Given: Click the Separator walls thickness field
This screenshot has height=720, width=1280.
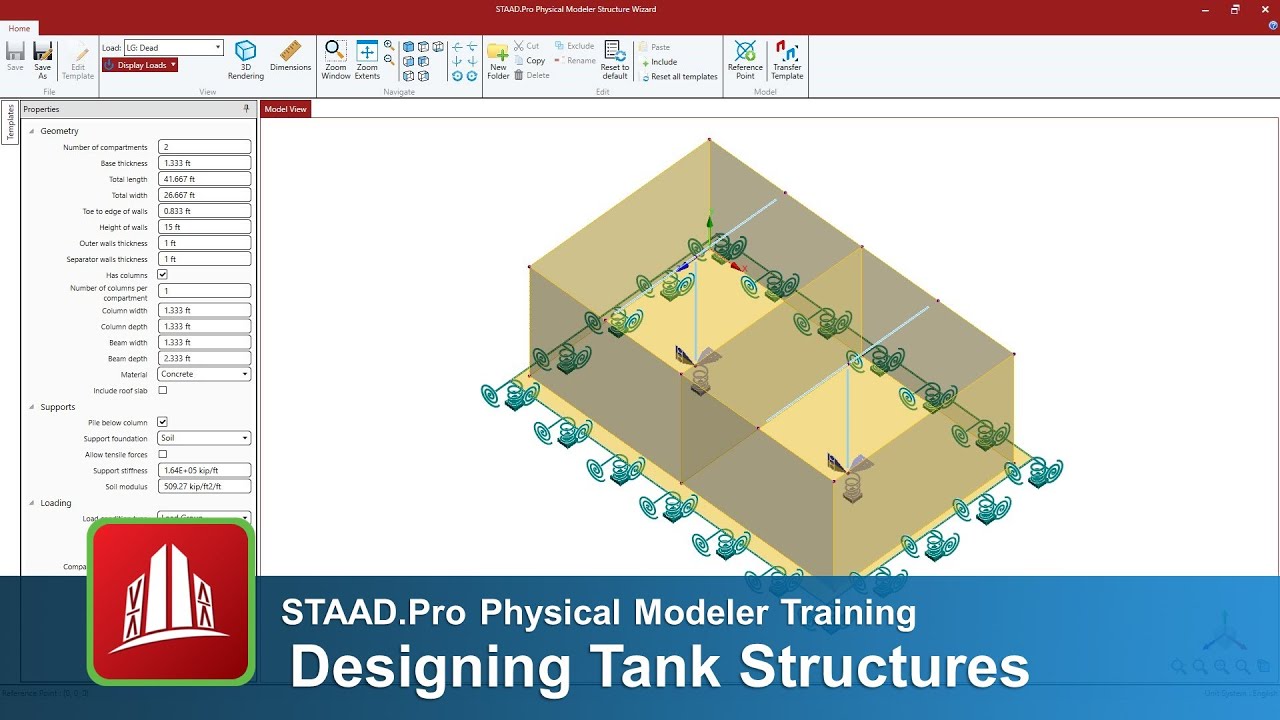Looking at the screenshot, I should (204, 259).
